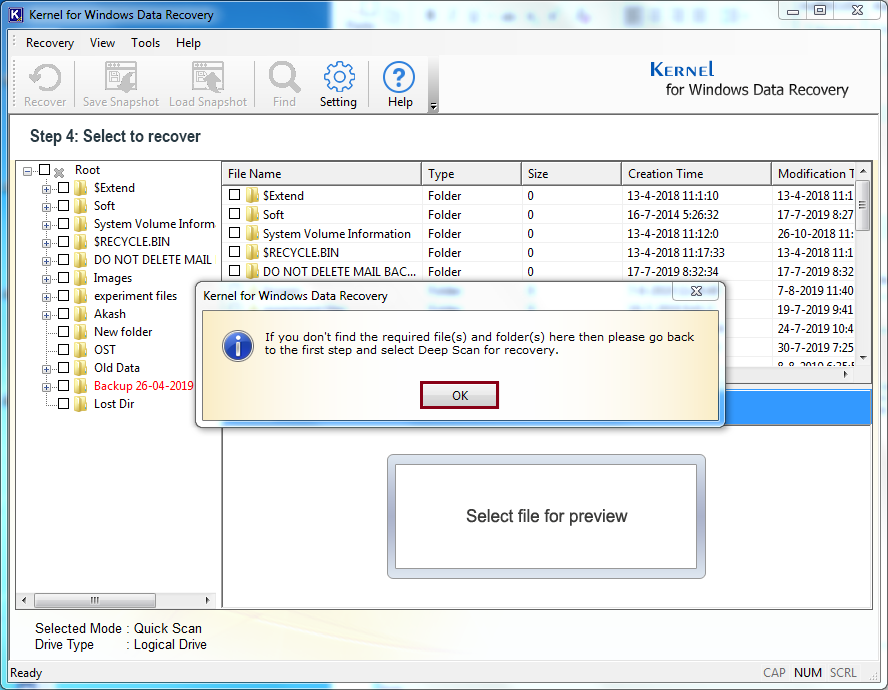The width and height of the screenshot is (888, 690).
Task: Expand the Old Data tree node
Action: tap(46, 369)
